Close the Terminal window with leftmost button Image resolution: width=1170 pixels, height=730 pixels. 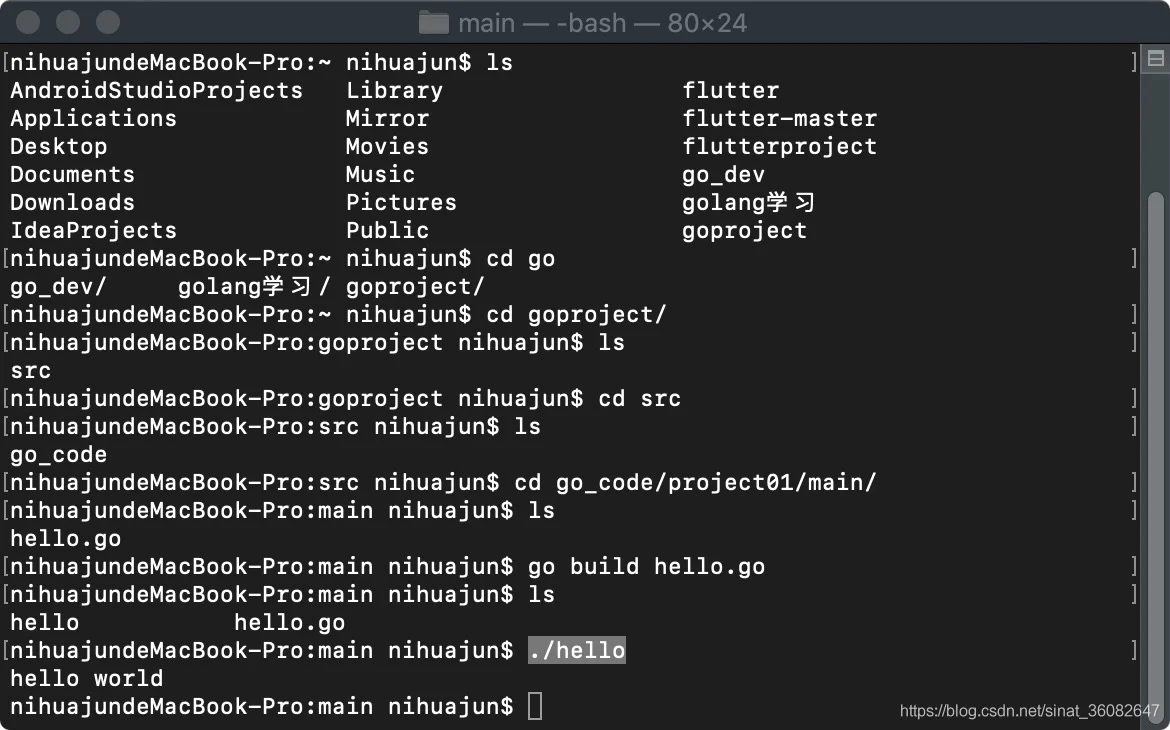29,22
